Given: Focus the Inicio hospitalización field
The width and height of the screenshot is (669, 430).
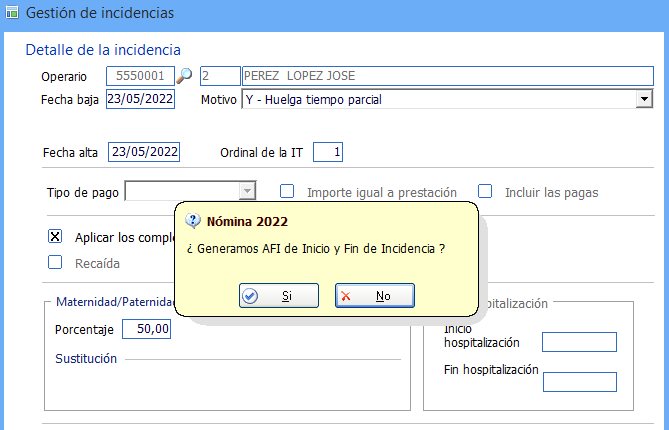Looking at the screenshot, I should tap(579, 343).
